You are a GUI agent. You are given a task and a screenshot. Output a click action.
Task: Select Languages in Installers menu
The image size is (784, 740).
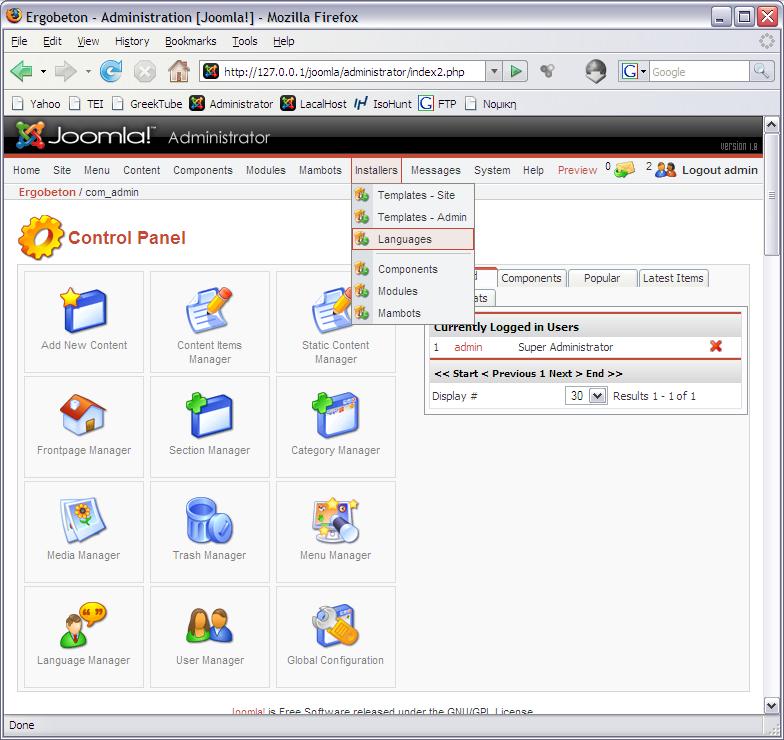coord(412,239)
